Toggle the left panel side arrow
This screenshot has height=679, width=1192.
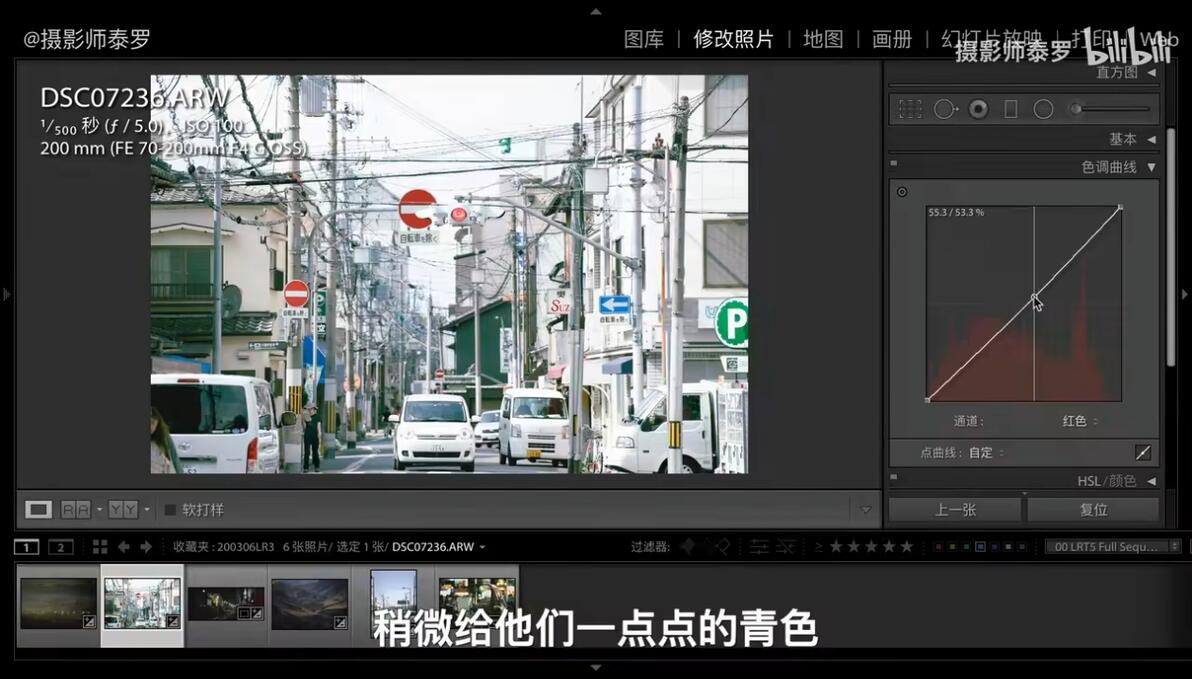pyautogui.click(x=6, y=293)
